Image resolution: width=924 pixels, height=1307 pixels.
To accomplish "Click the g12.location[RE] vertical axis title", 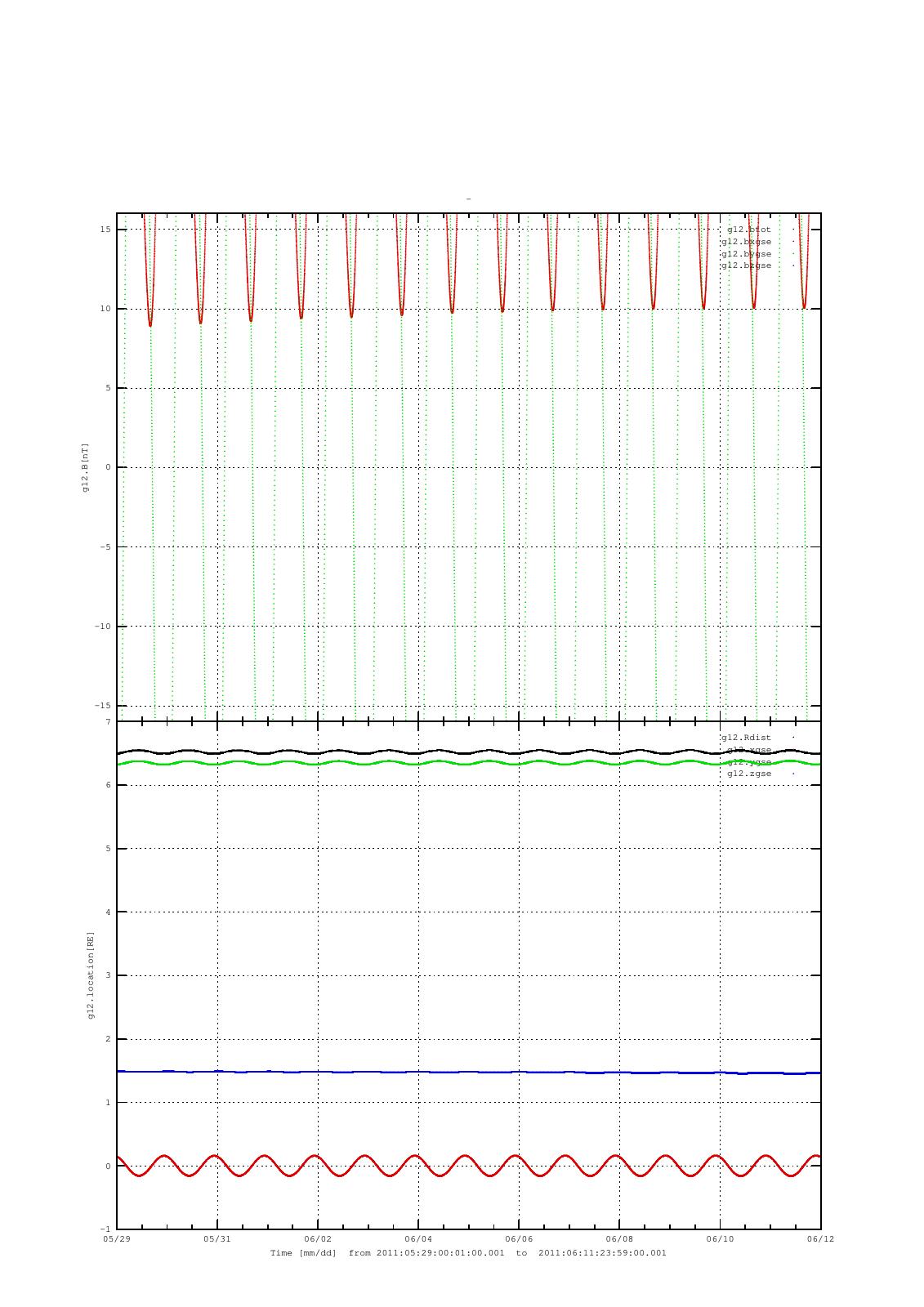I will [x=91, y=975].
